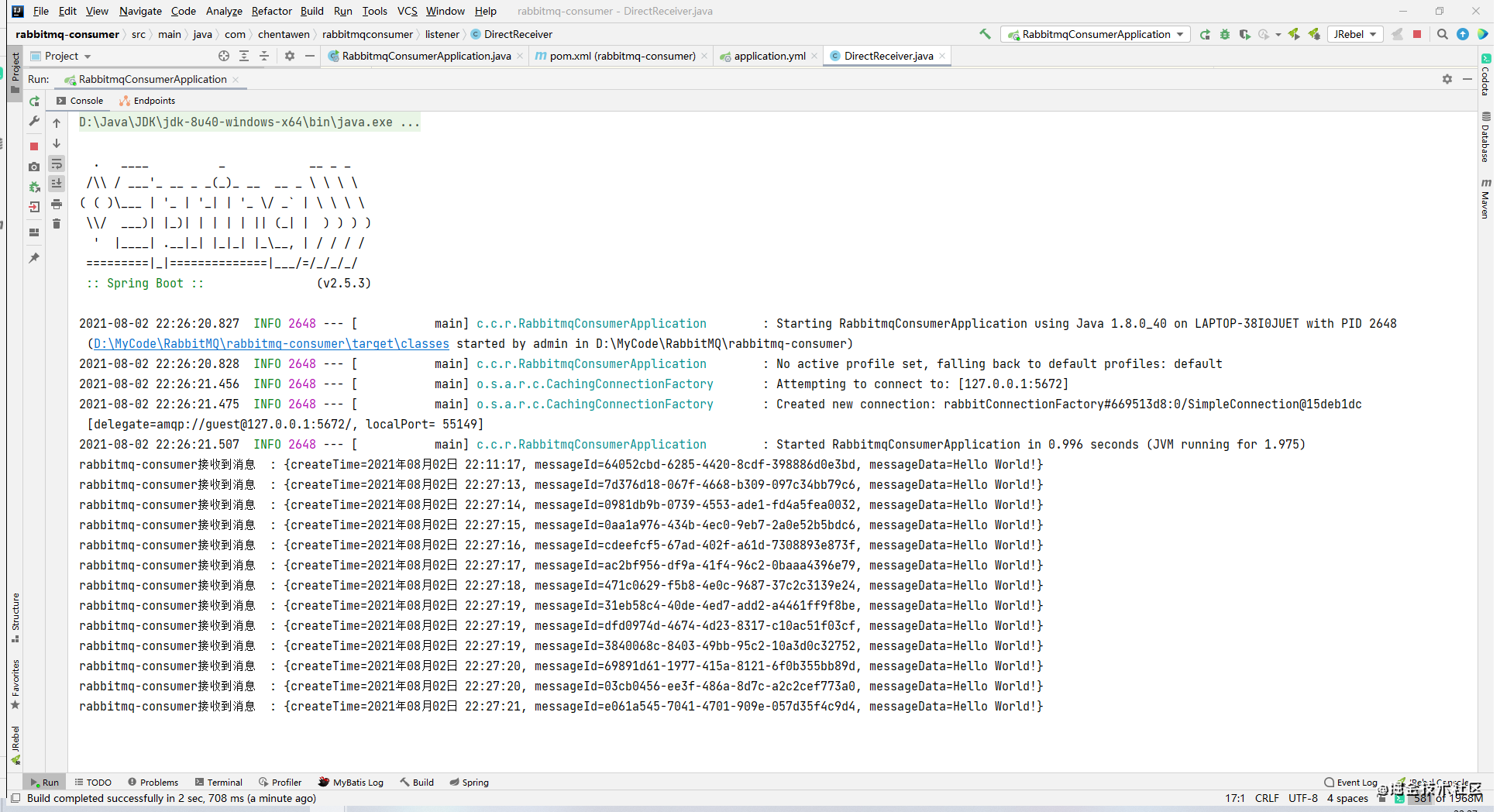Open the JRebel dropdown in toolbar
The height and width of the screenshot is (812, 1500).
click(x=1355, y=34)
